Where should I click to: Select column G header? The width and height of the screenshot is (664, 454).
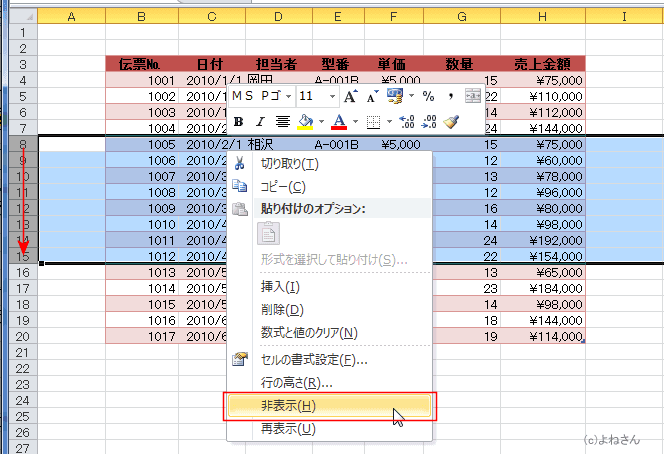(x=462, y=16)
